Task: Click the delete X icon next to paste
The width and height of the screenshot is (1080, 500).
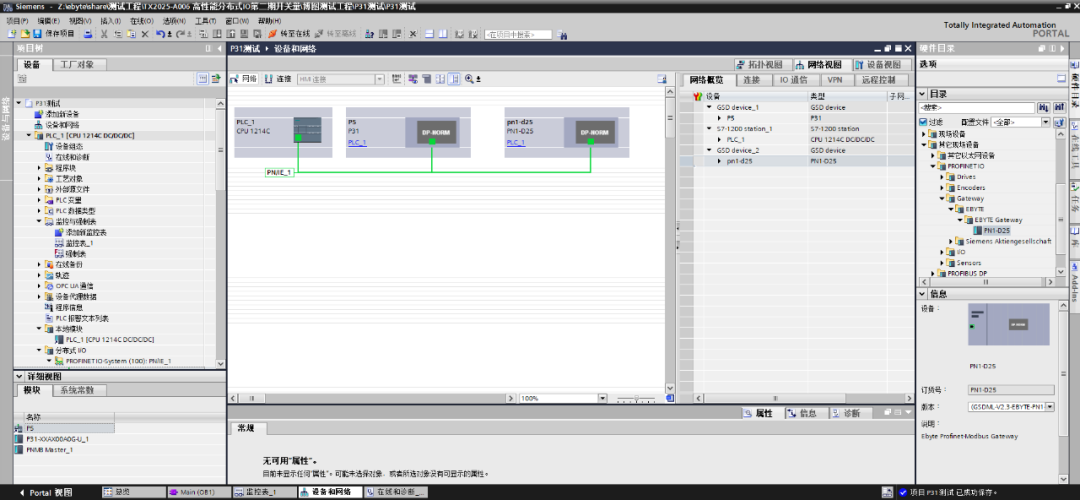Action: point(145,34)
